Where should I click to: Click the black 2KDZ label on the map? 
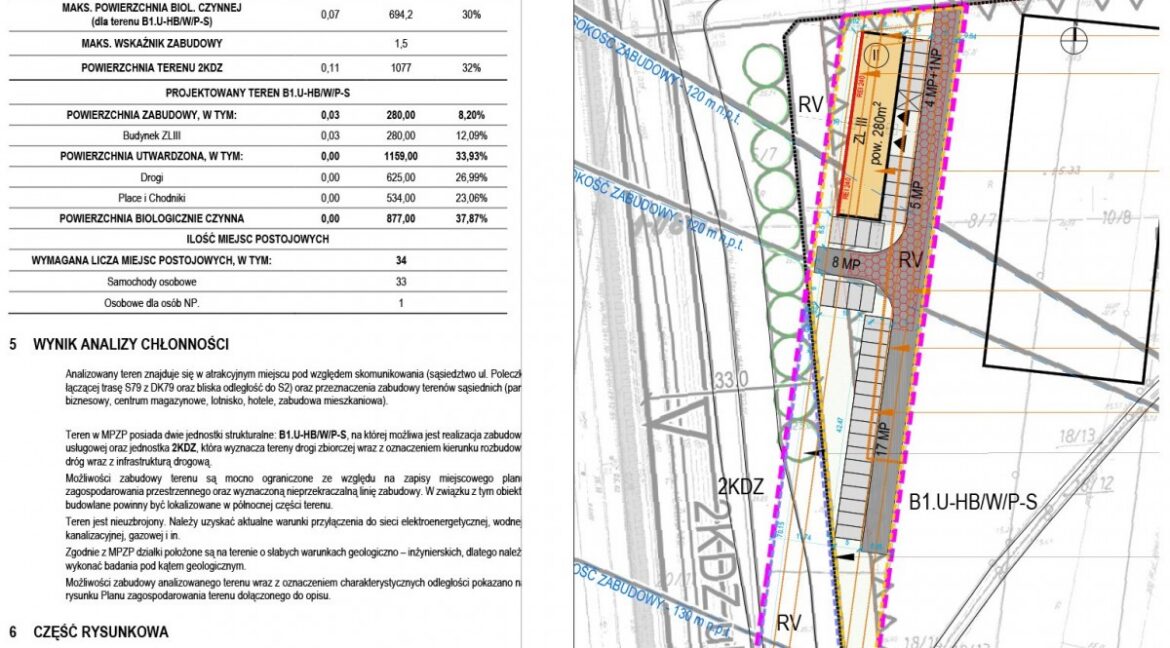741,487
